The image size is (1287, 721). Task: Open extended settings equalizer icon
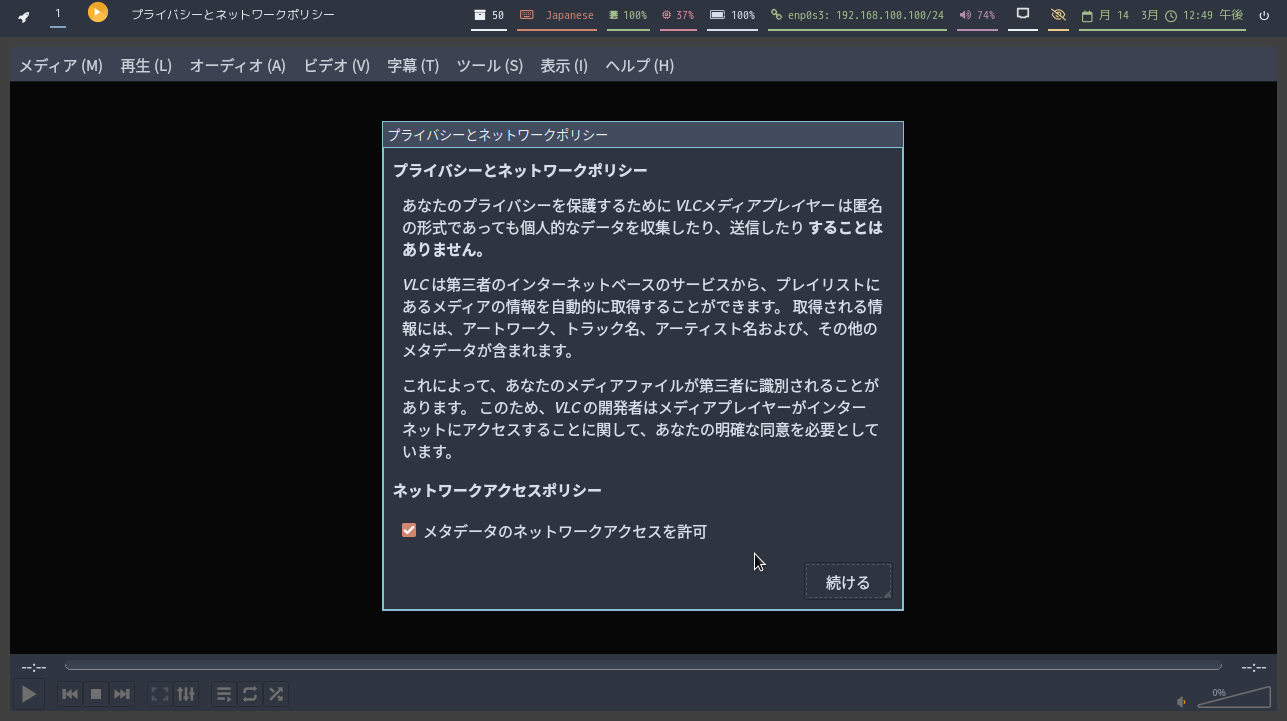[x=186, y=693]
